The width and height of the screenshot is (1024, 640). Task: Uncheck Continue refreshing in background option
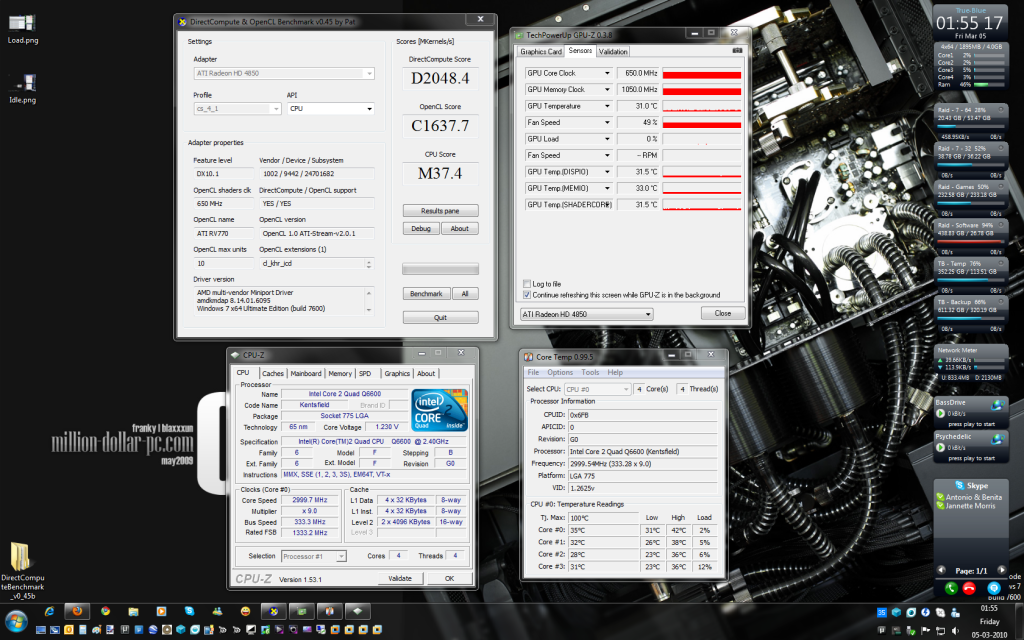(x=528, y=295)
